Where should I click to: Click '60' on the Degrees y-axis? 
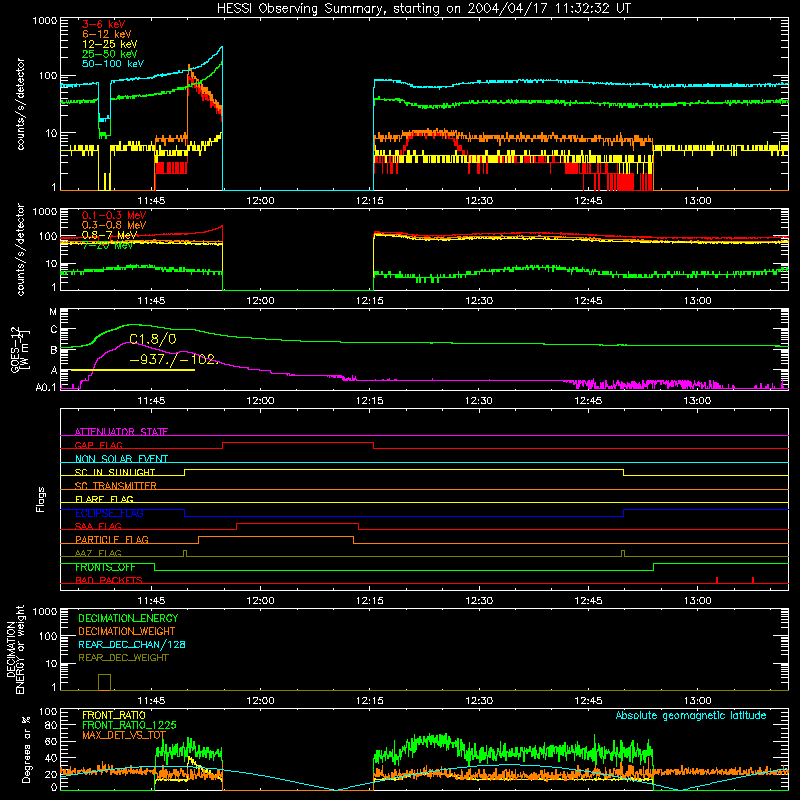click(51, 741)
